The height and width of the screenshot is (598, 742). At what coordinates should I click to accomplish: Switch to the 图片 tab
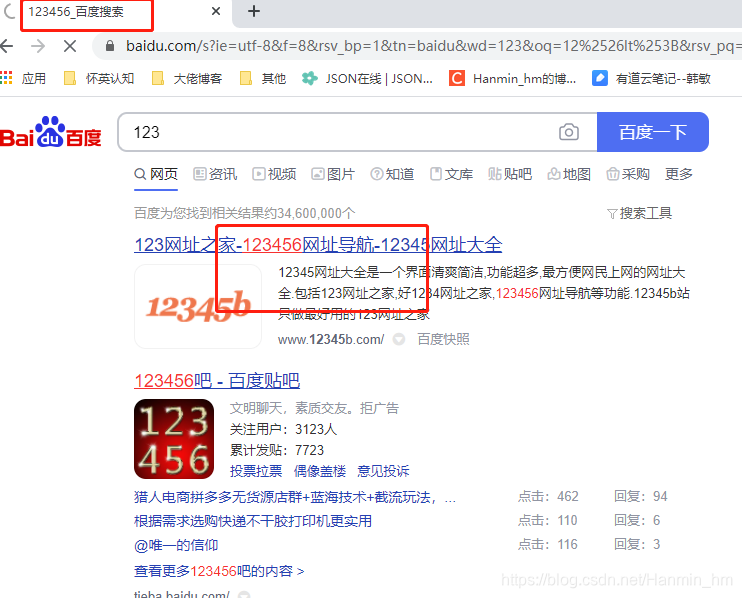(x=333, y=174)
